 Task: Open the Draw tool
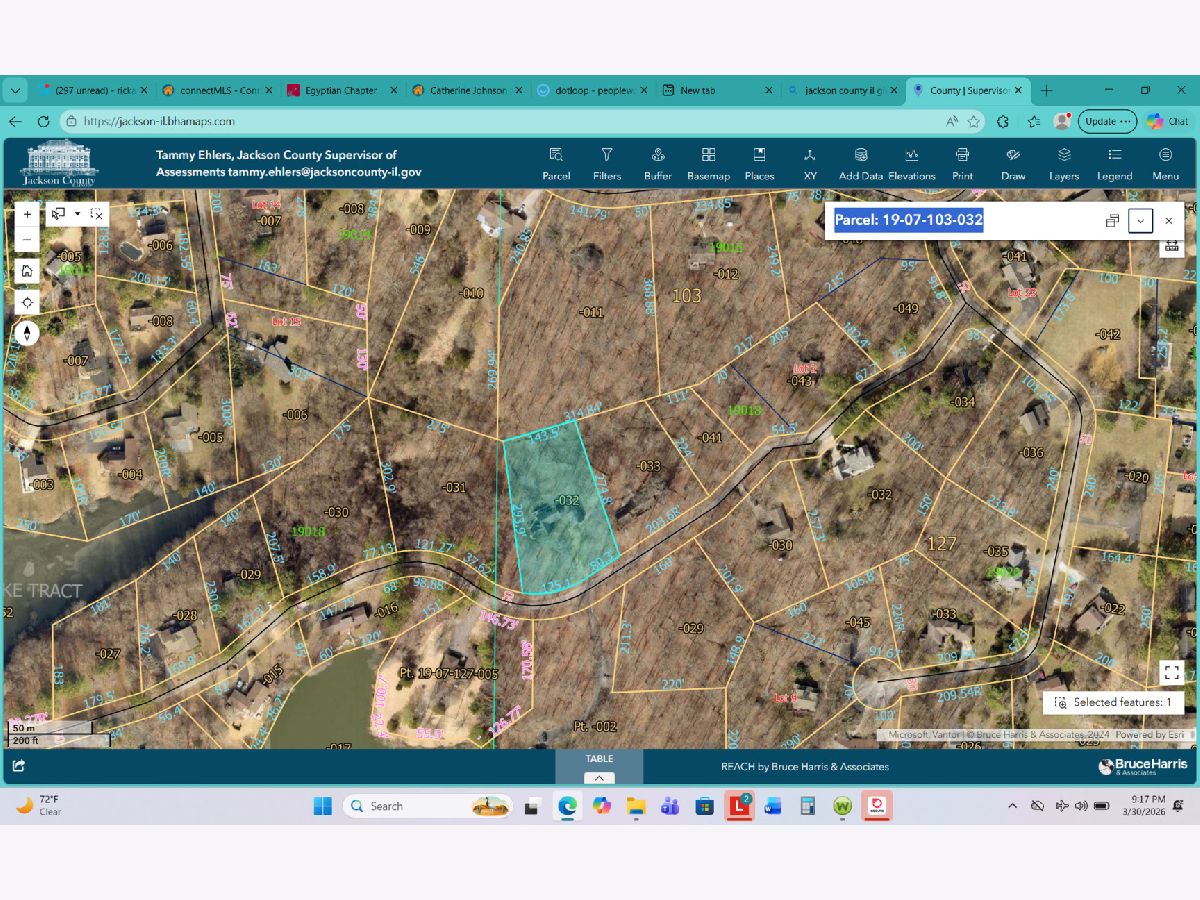pyautogui.click(x=1013, y=163)
